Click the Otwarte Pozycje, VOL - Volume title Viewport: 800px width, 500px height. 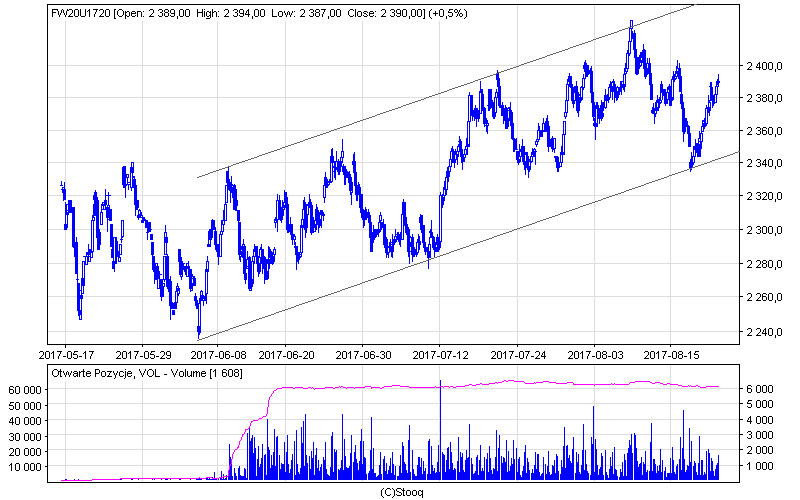(129, 373)
